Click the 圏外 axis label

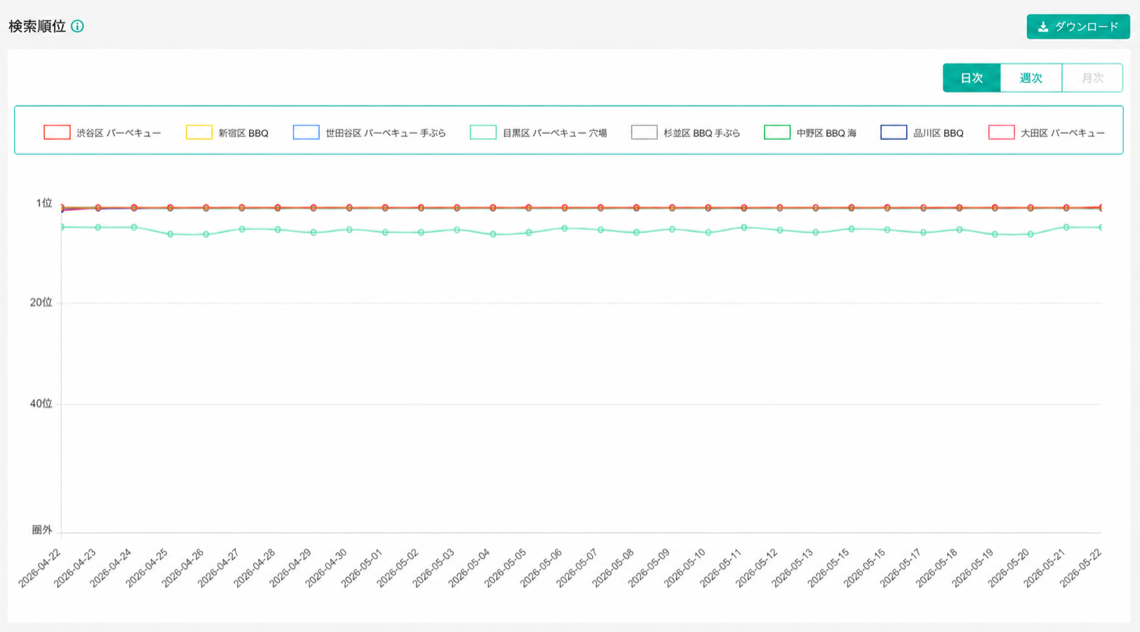pos(41,530)
